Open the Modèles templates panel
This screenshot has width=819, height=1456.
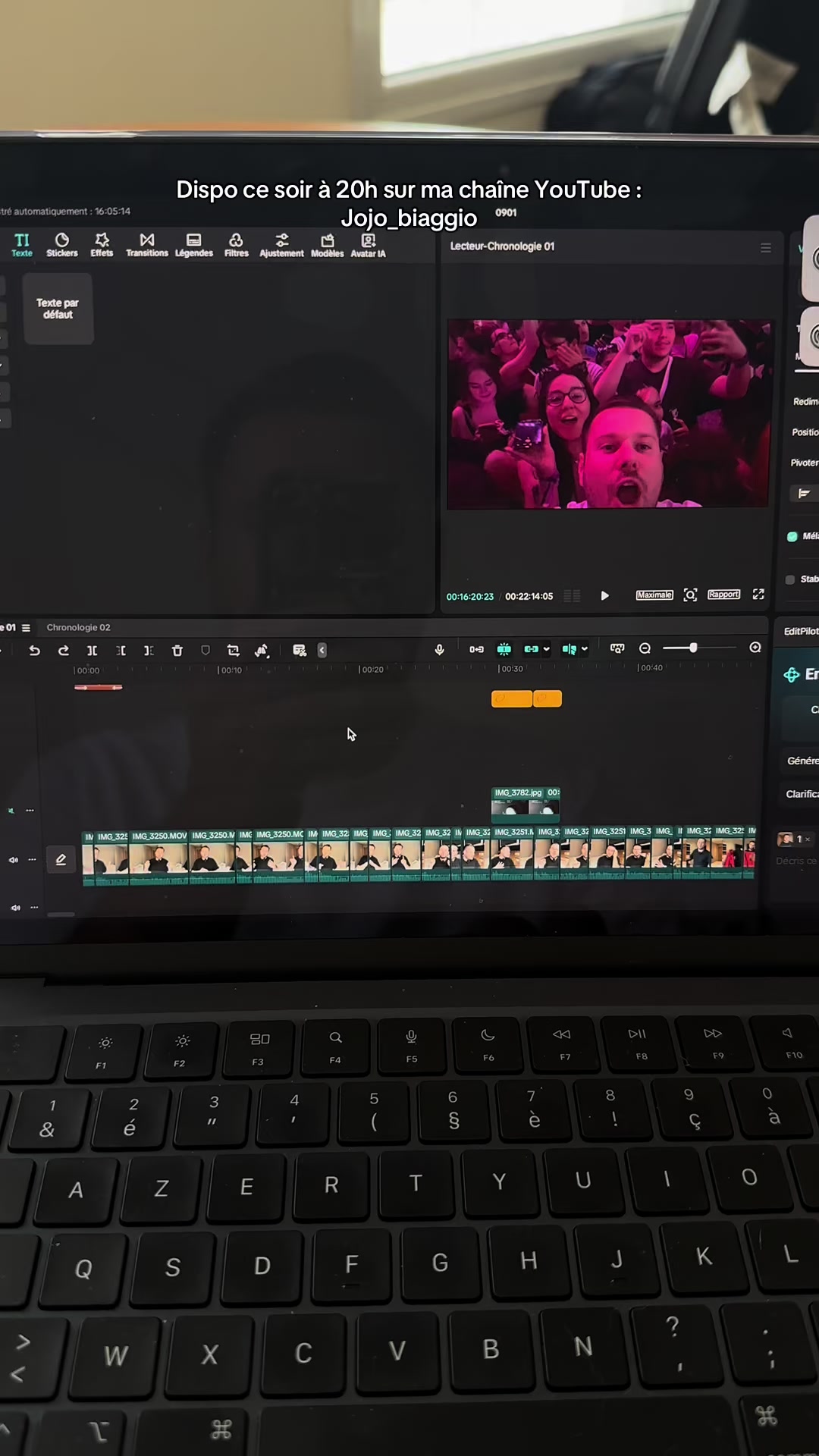(328, 245)
